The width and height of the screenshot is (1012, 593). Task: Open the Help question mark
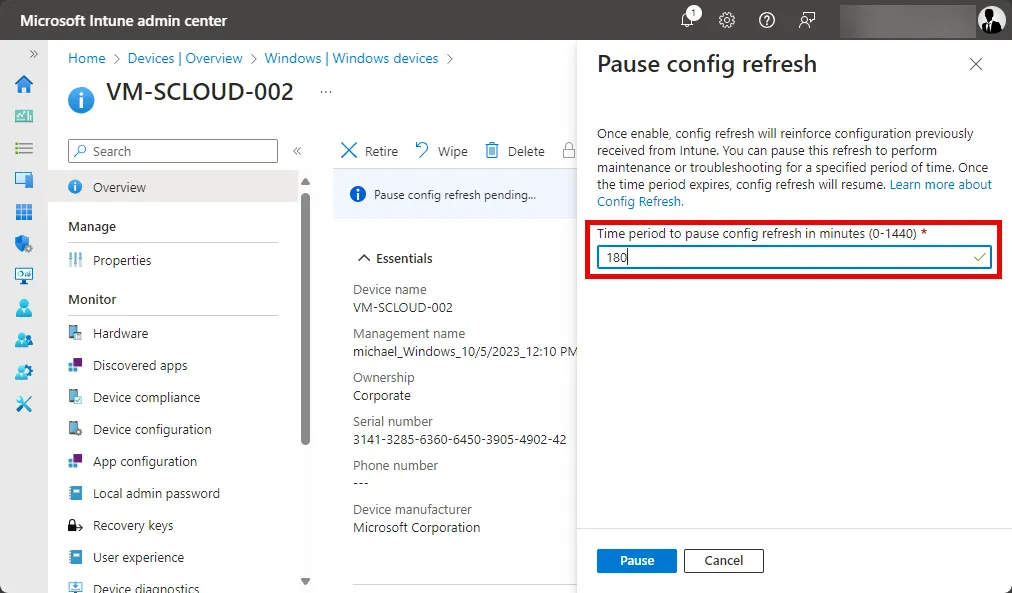tap(767, 20)
